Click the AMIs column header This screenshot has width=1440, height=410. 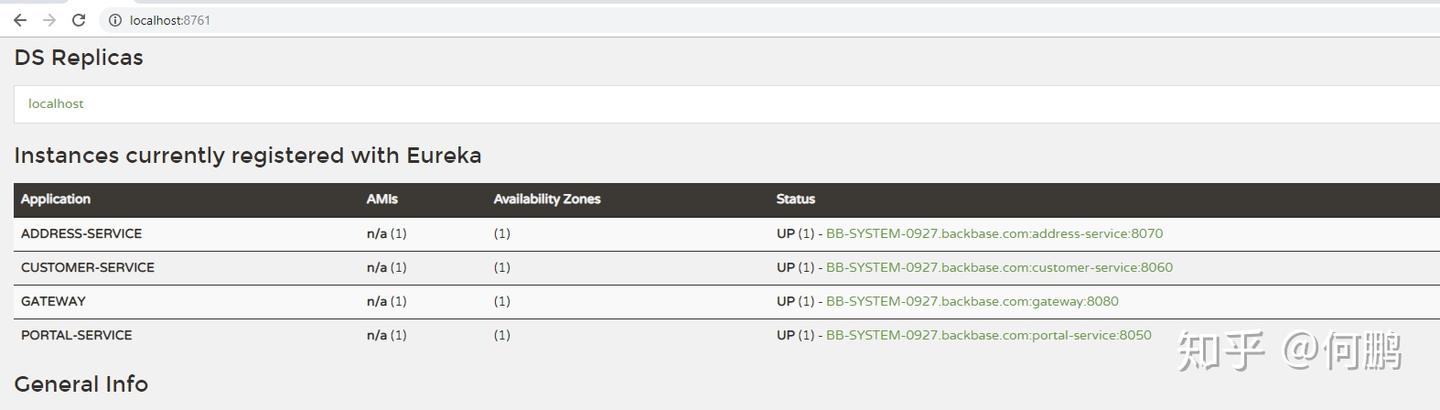coord(382,199)
